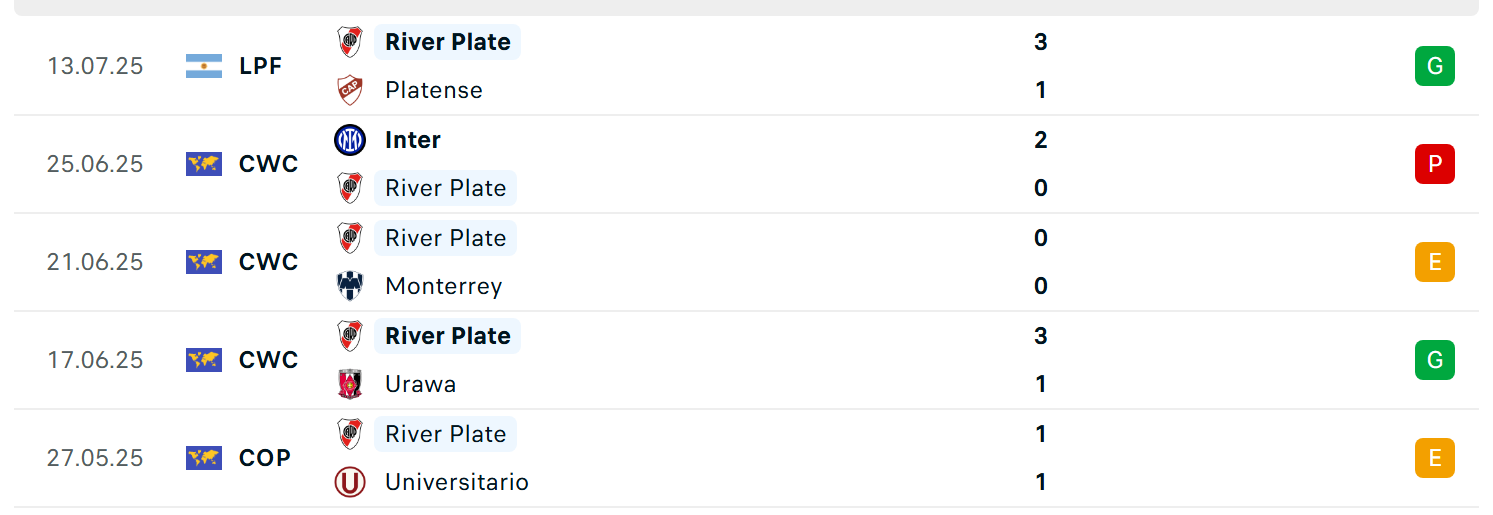This screenshot has height=515, width=1493.
Task: Click the Inter Milan crest icon
Action: coord(350,140)
